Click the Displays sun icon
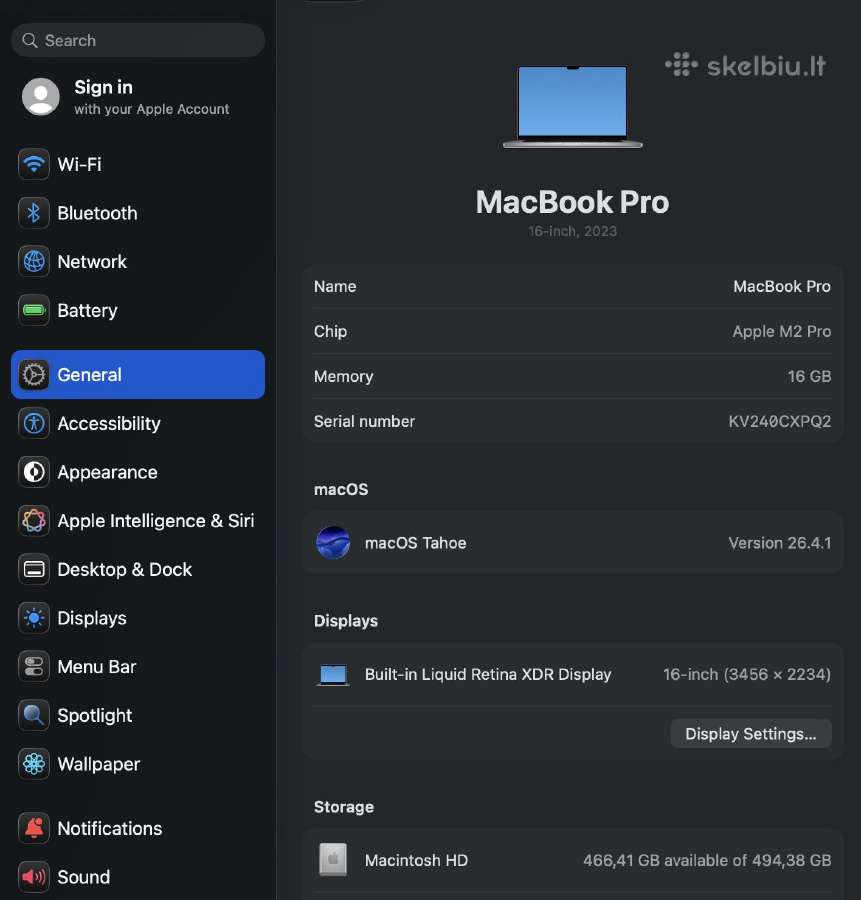 point(34,618)
